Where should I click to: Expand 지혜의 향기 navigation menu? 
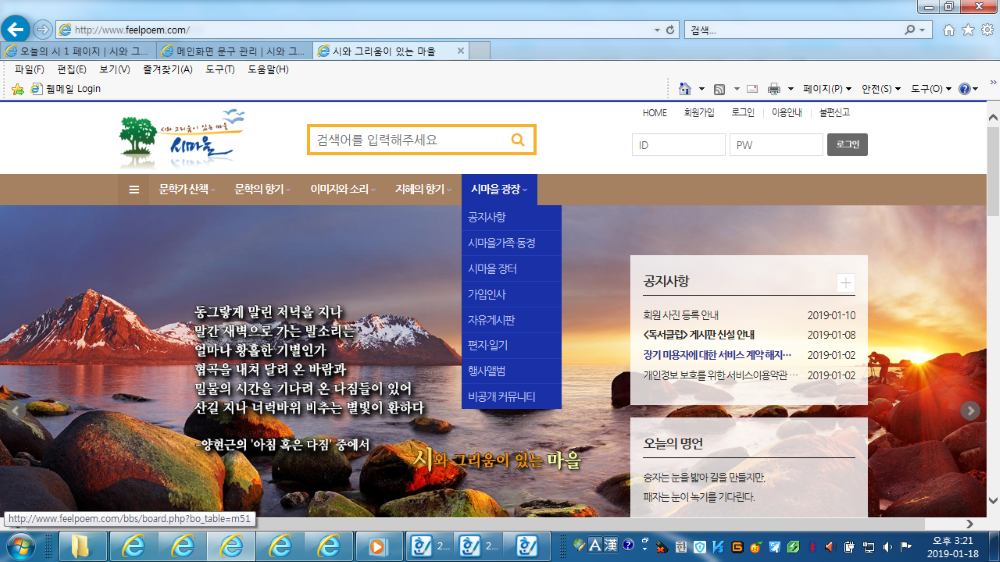click(x=422, y=189)
